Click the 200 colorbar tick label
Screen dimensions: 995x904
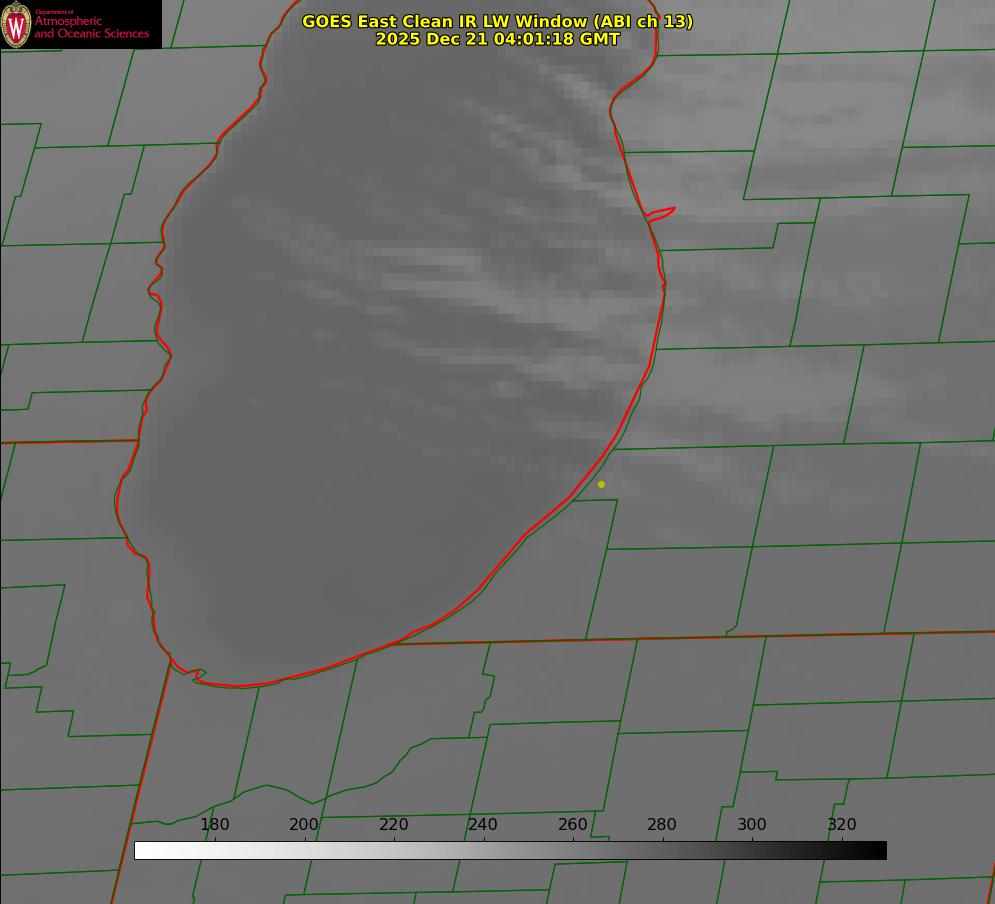click(304, 824)
